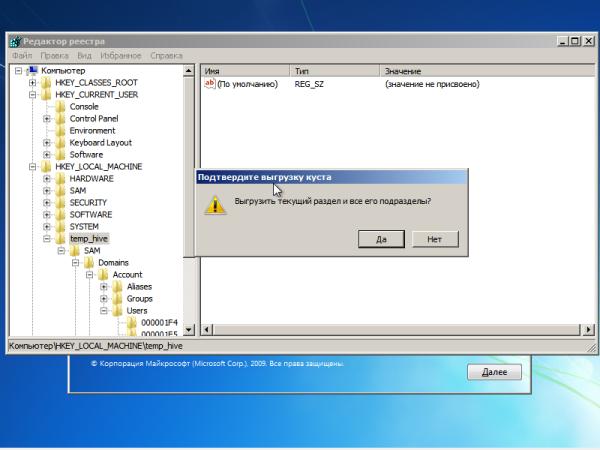The image size is (600, 450).
Task: Click the Control Panel folder icon
Action: tap(62, 118)
